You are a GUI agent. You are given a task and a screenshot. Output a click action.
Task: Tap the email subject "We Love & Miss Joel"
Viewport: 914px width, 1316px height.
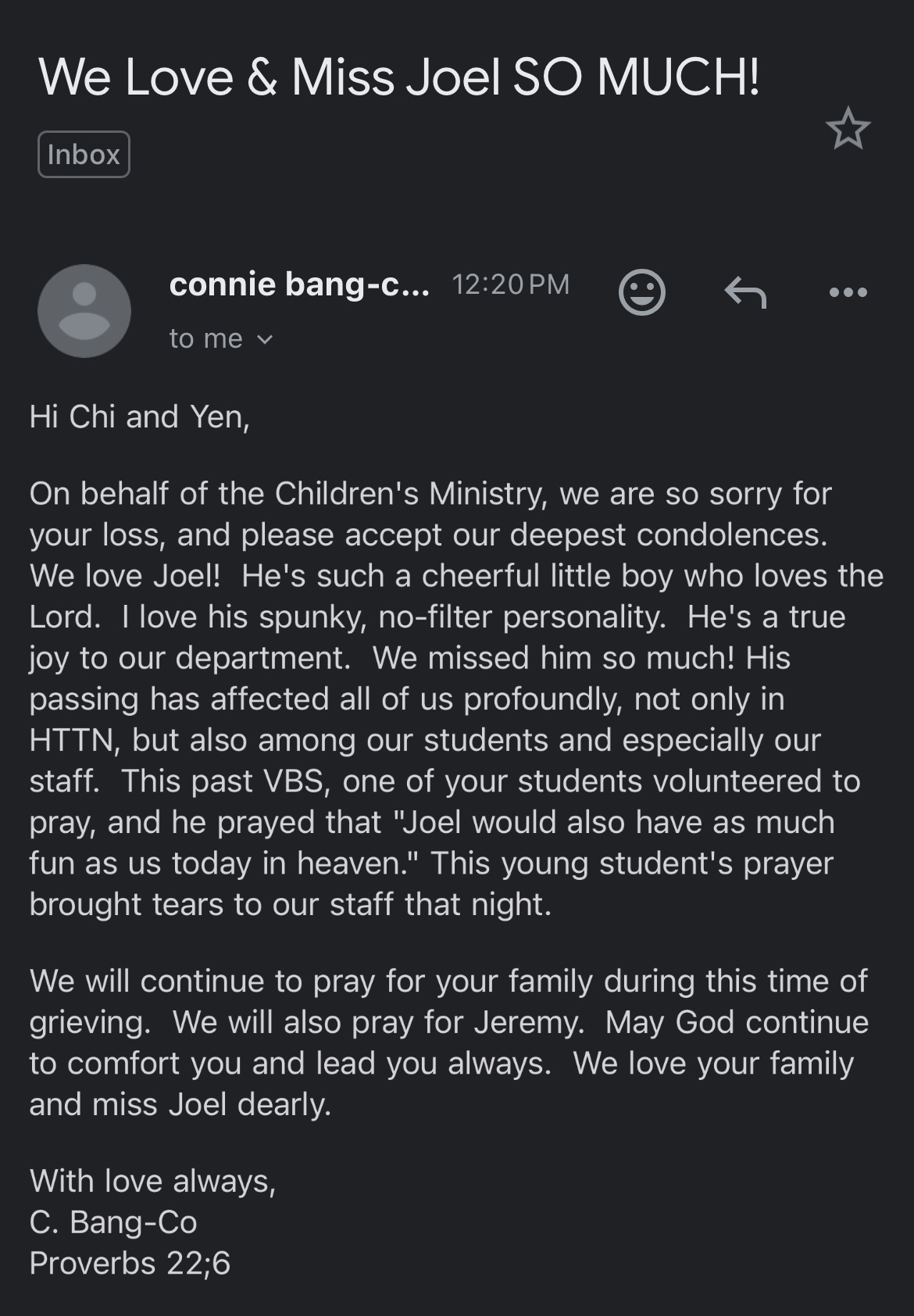398,77
